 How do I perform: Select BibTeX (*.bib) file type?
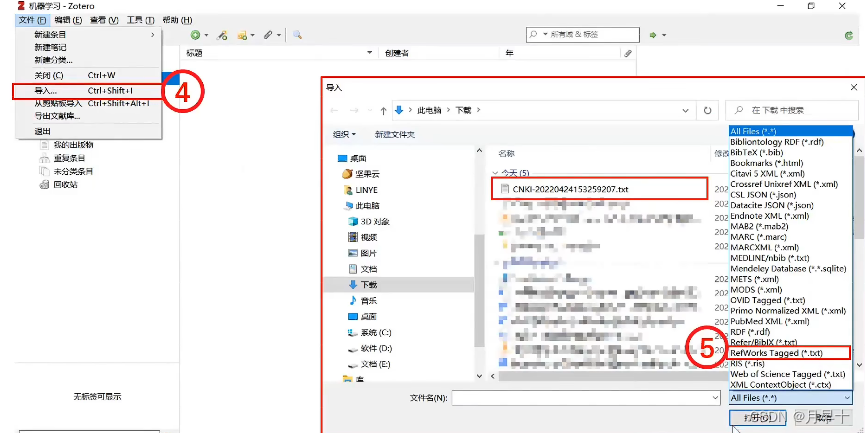click(x=791, y=152)
